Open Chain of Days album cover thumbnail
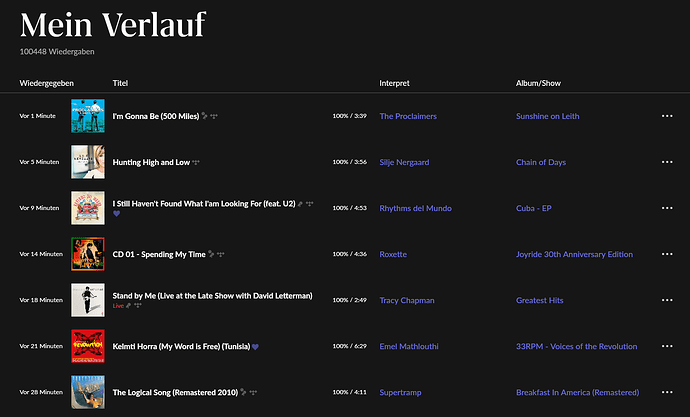This screenshot has height=417, width=690. 88,162
